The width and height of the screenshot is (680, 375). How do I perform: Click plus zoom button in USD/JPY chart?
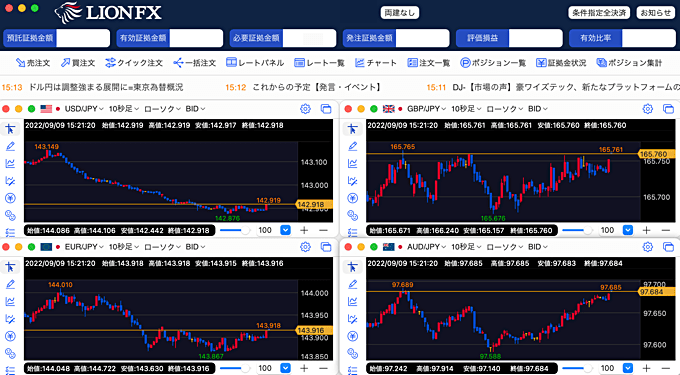pos(304,230)
